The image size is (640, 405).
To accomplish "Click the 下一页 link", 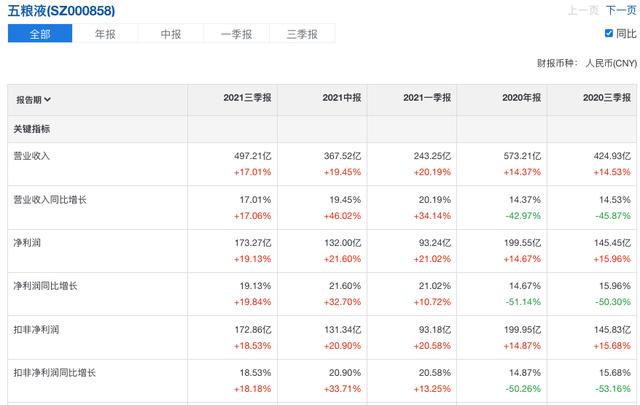I will [x=620, y=10].
